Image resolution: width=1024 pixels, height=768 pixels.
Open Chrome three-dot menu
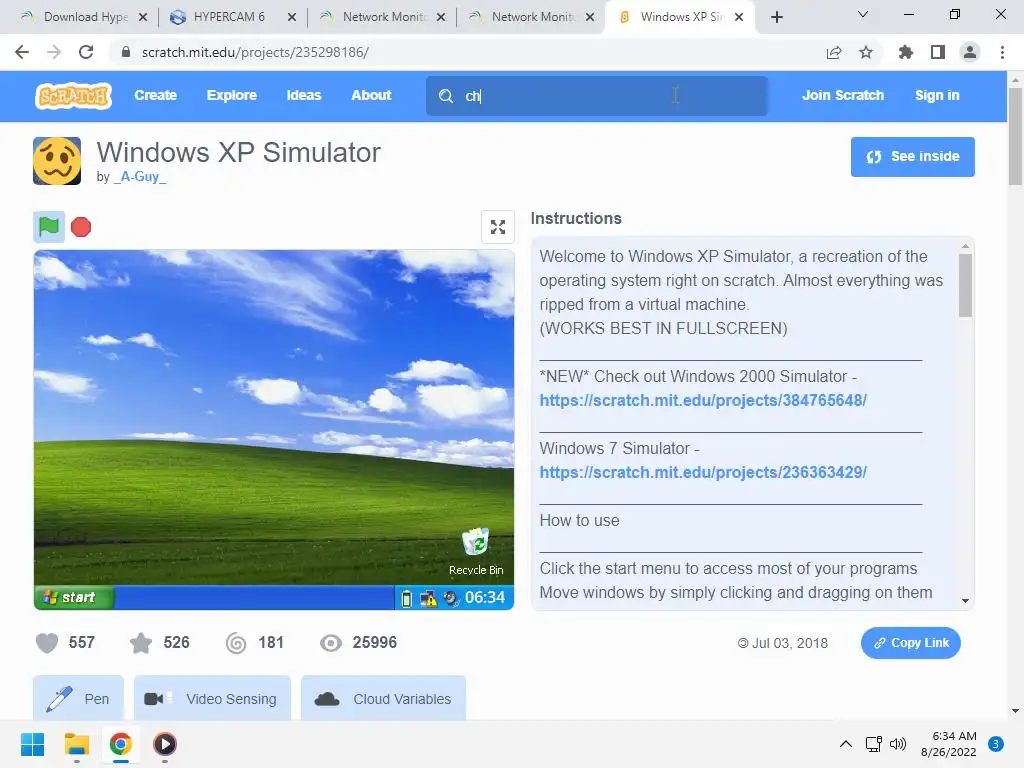[x=1002, y=52]
